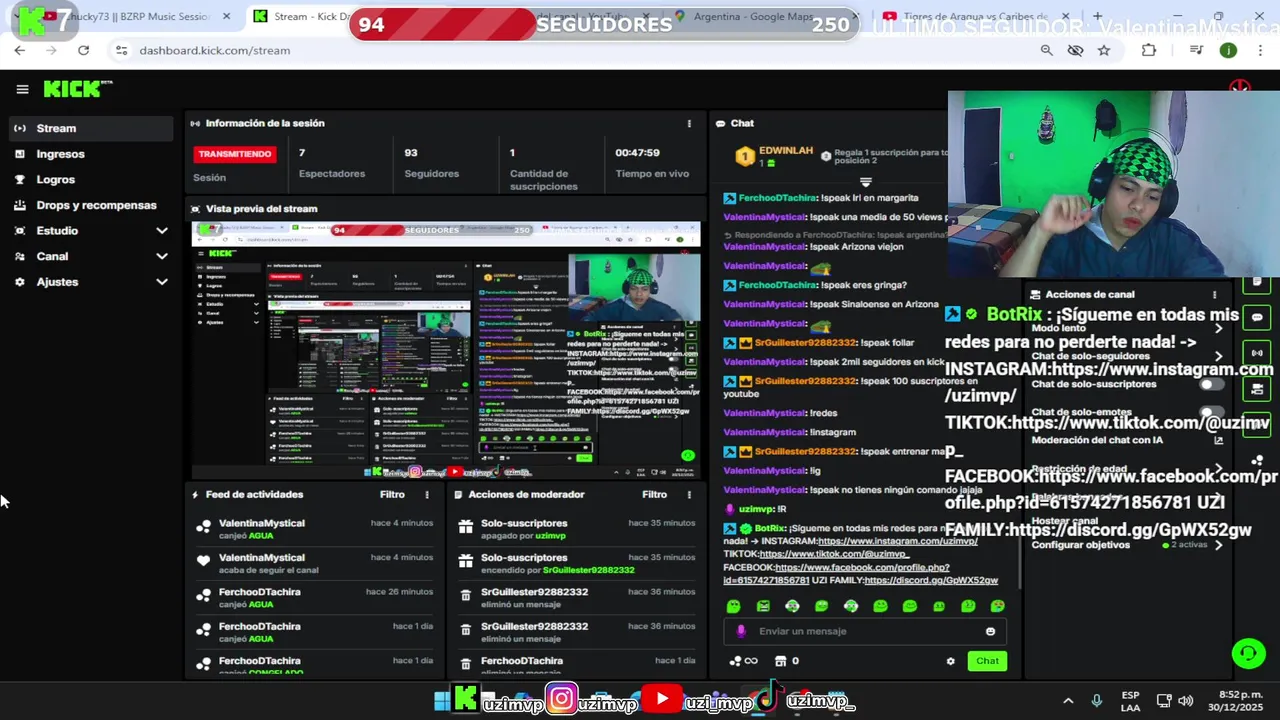1280x720 pixels.
Task: Click the browser back arrow
Action: click(x=20, y=50)
